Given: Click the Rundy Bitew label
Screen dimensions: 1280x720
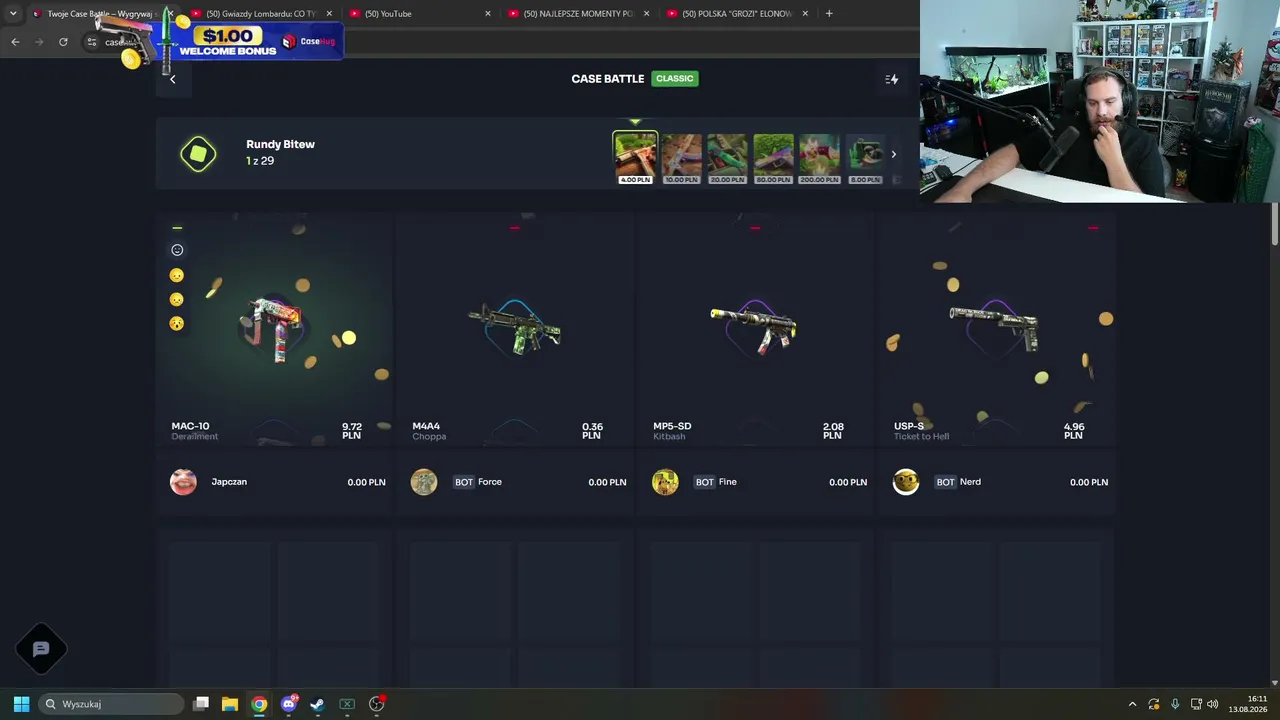Looking at the screenshot, I should point(280,144).
